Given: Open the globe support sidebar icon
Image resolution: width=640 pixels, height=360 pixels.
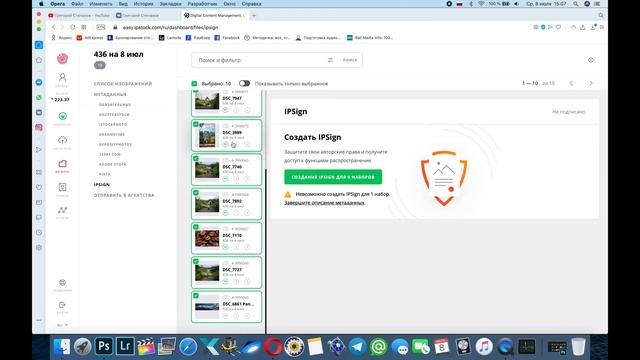Looking at the screenshot, I should pyautogui.click(x=62, y=282).
